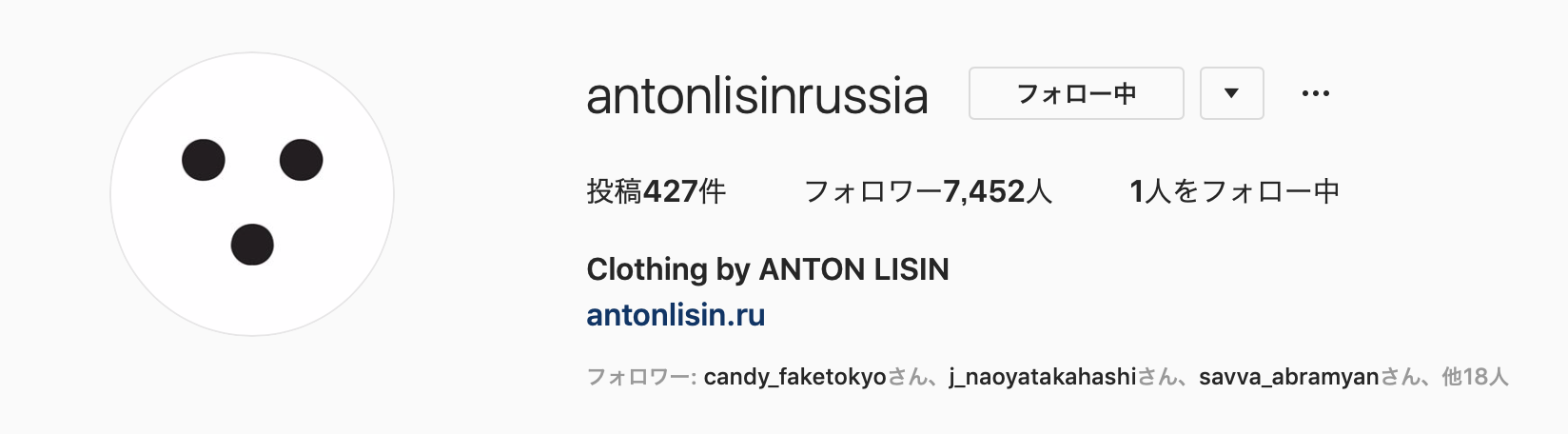Expand suggested accounts with the arrow button
Screen dimensions: 1568x434
coord(1231,93)
